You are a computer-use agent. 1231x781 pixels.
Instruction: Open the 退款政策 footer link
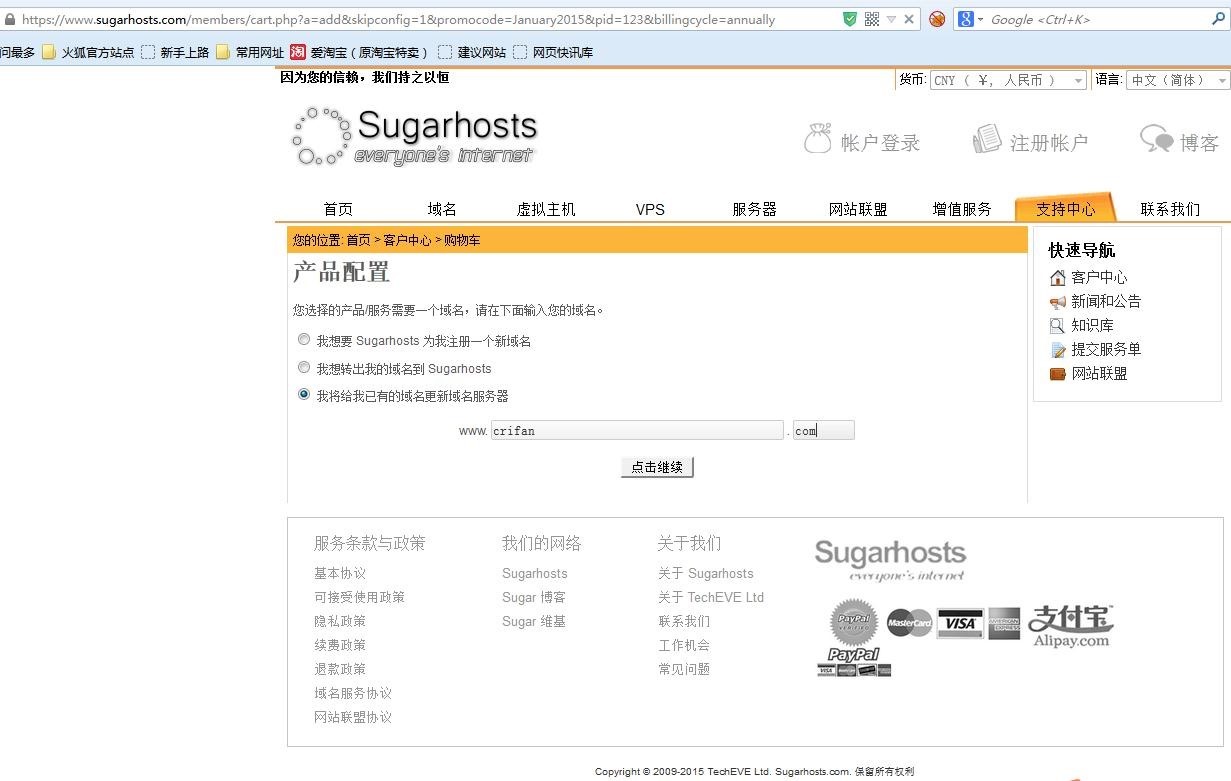[340, 669]
